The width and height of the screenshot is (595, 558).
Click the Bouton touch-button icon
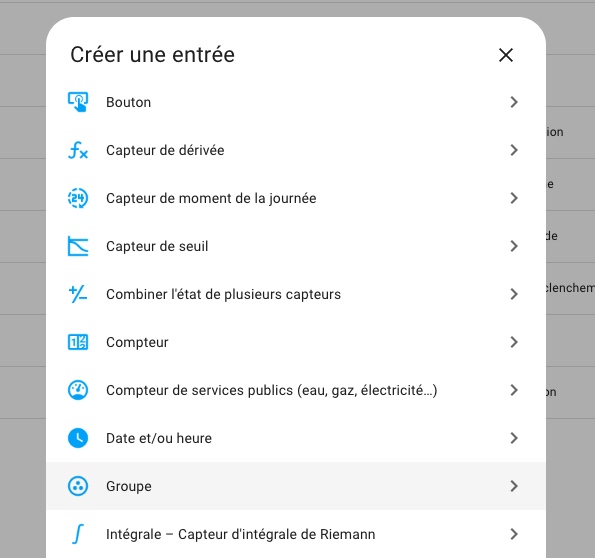click(x=78, y=102)
